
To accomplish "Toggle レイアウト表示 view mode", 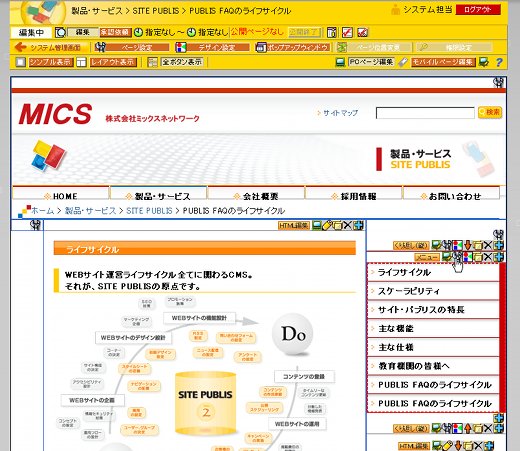I will click(x=113, y=62).
